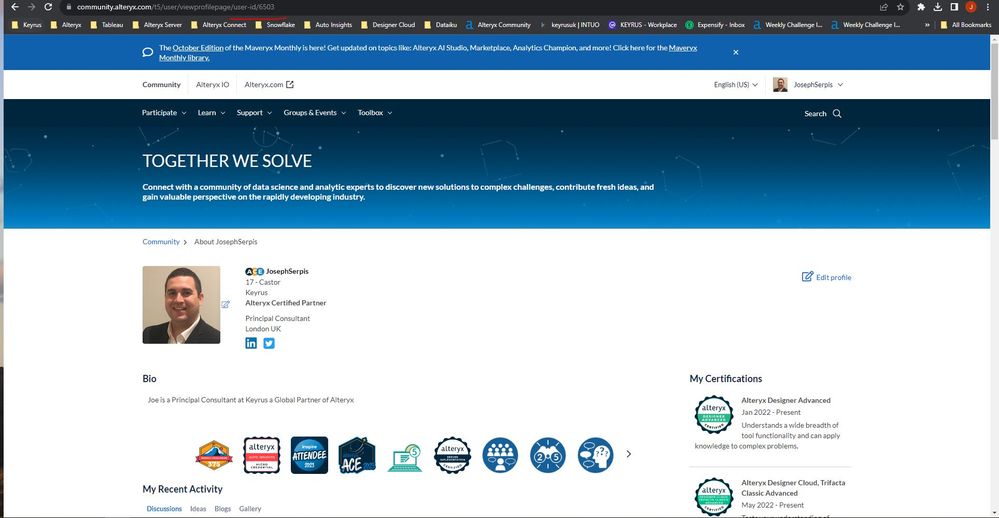This screenshot has height=518, width=999.
Task: Open the Twitter profile icon
Action: point(269,343)
